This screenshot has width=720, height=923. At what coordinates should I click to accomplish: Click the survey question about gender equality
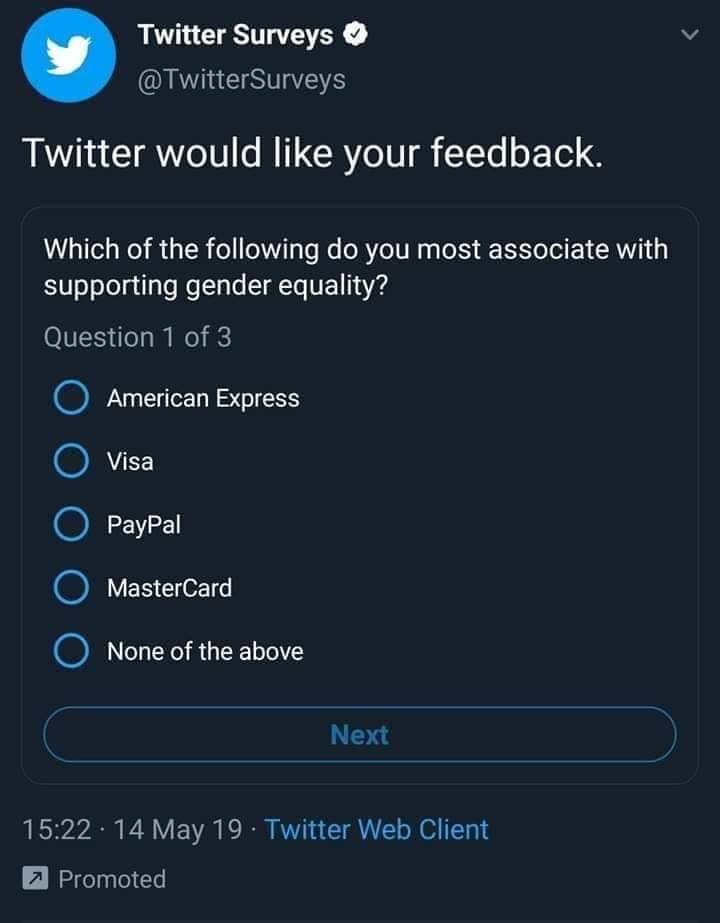(x=355, y=267)
